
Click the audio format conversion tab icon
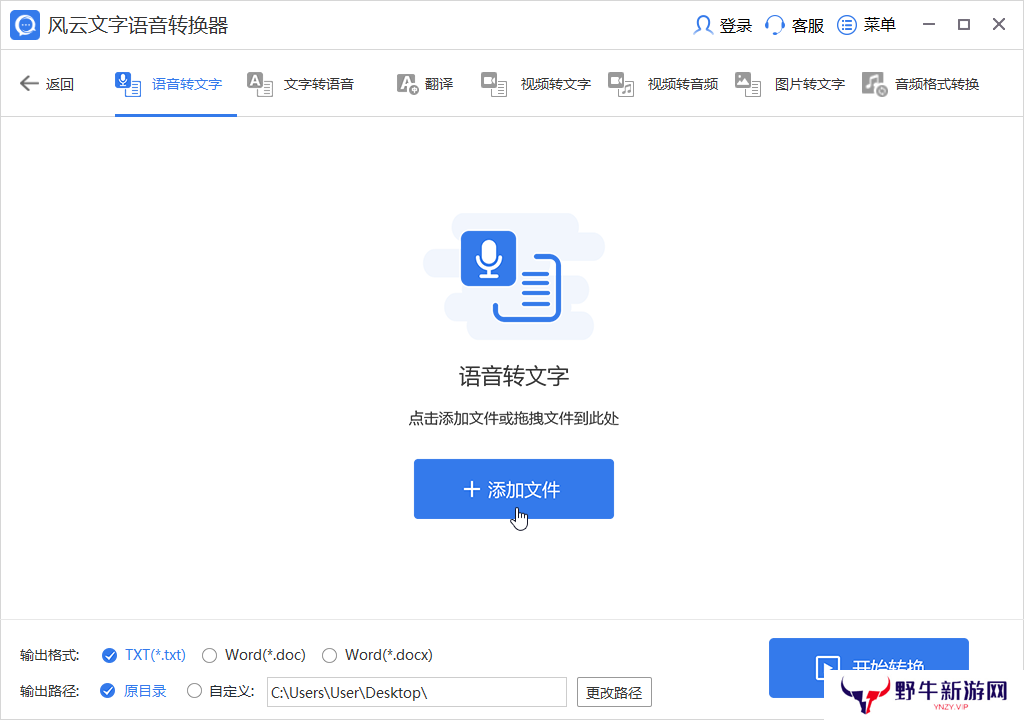click(x=874, y=84)
